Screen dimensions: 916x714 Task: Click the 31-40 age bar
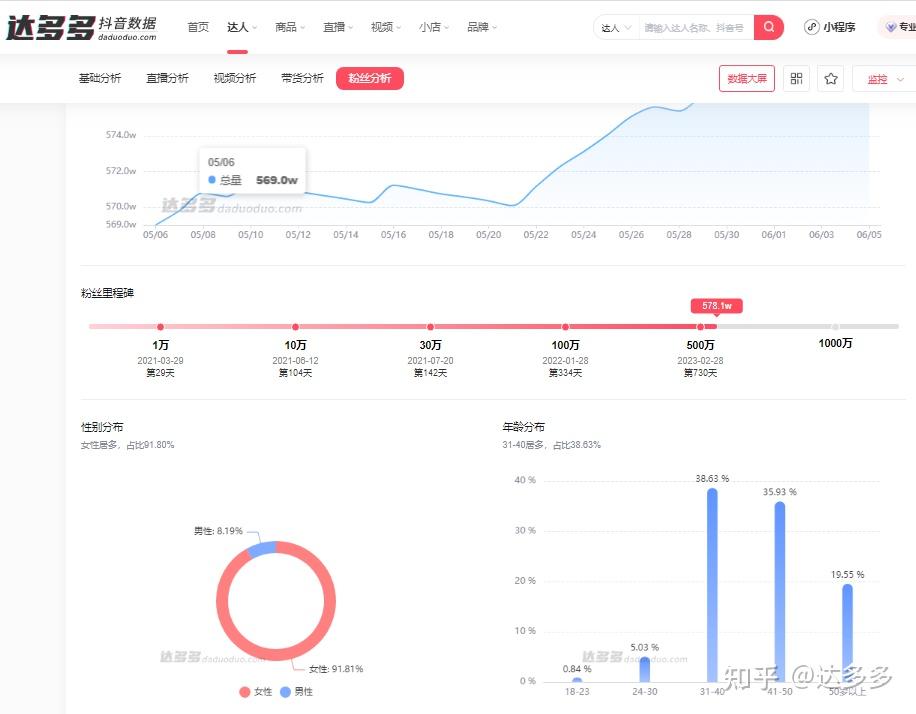(x=712, y=585)
